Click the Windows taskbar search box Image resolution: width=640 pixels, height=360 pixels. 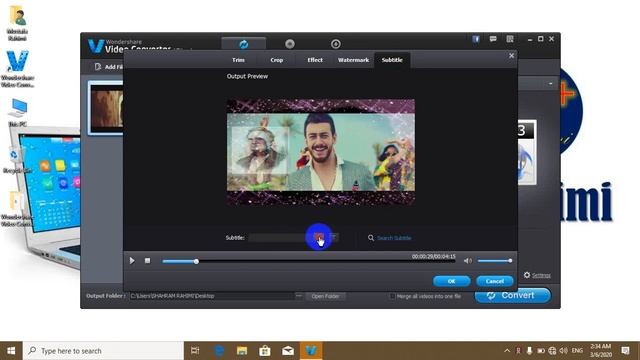(103, 351)
